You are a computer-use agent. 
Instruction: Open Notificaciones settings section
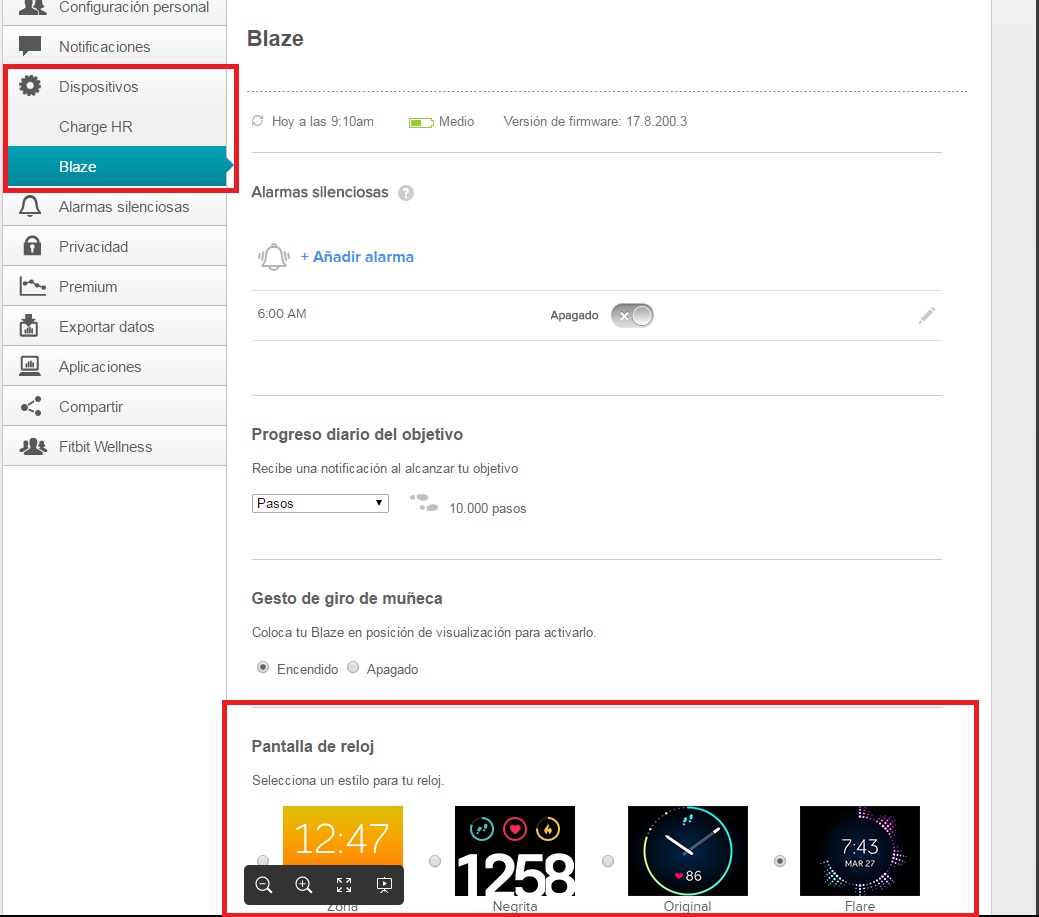click(x=115, y=46)
